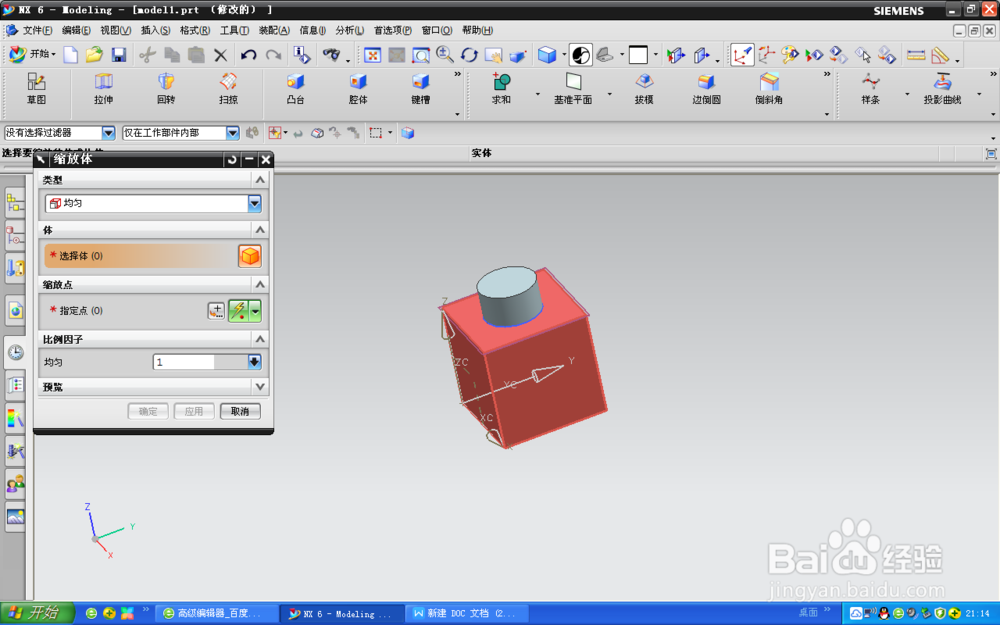This screenshot has height=625, width=1000.
Task: Click the Save disk icon
Action: tap(119, 55)
